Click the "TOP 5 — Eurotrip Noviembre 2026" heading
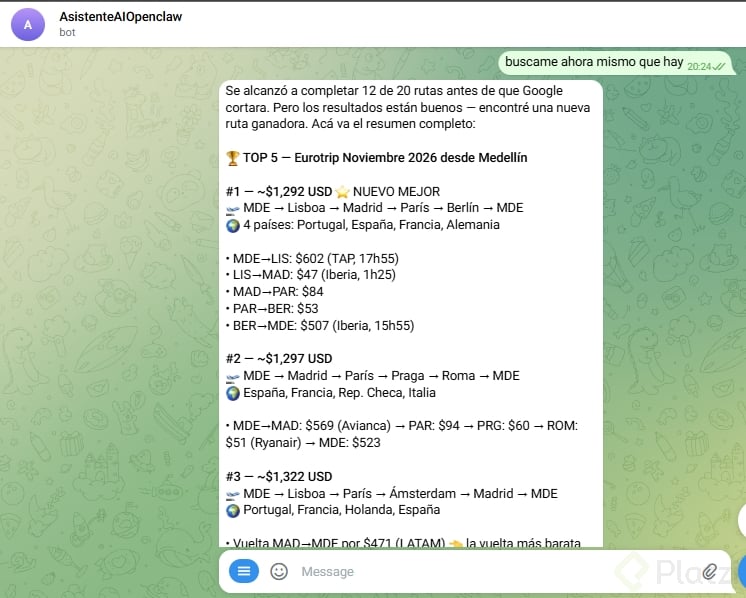This screenshot has width=746, height=598. pos(385,158)
